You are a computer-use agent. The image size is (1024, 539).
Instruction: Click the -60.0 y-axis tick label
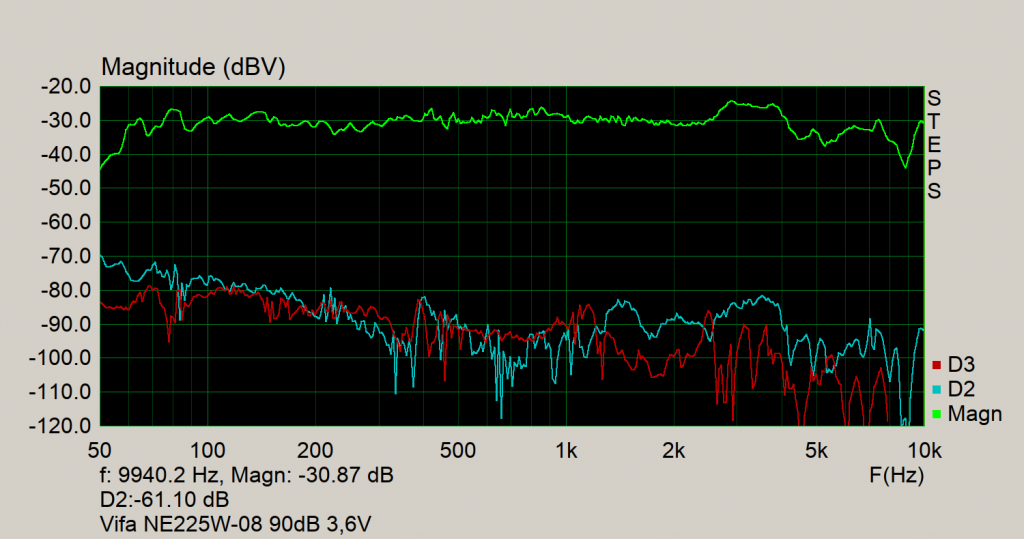66,222
